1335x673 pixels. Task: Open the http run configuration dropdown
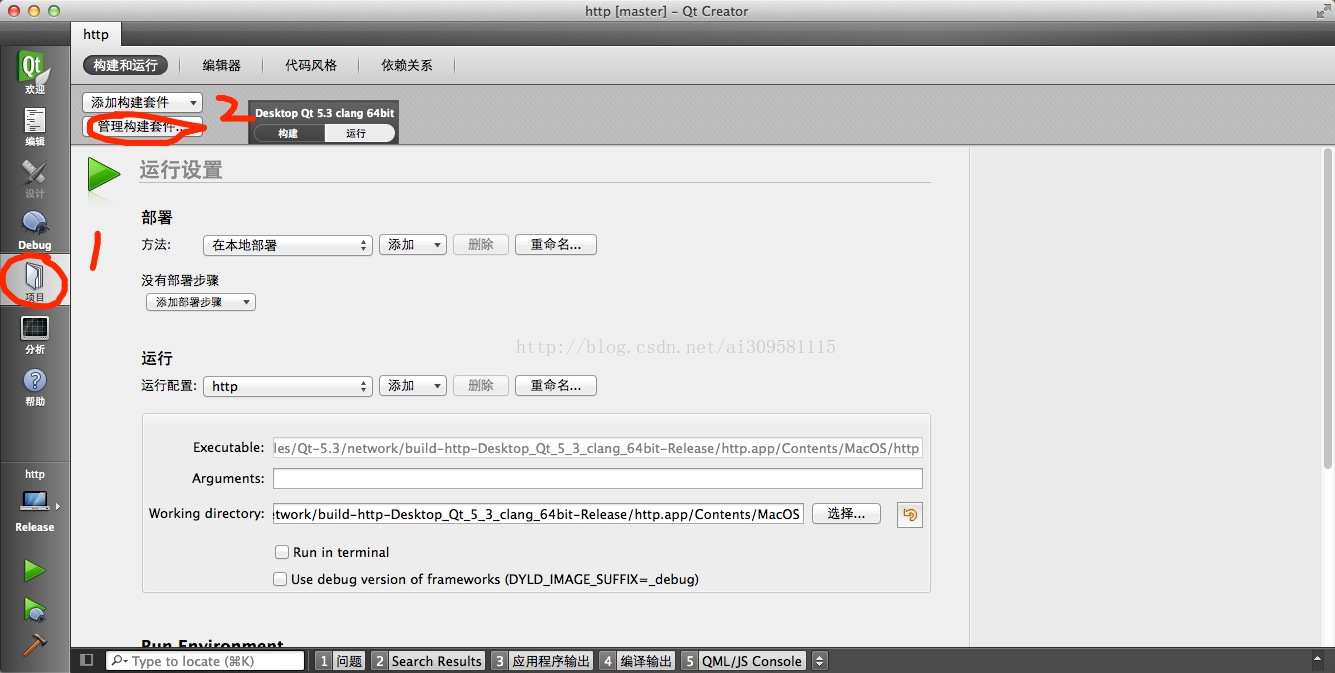pyautogui.click(x=288, y=386)
